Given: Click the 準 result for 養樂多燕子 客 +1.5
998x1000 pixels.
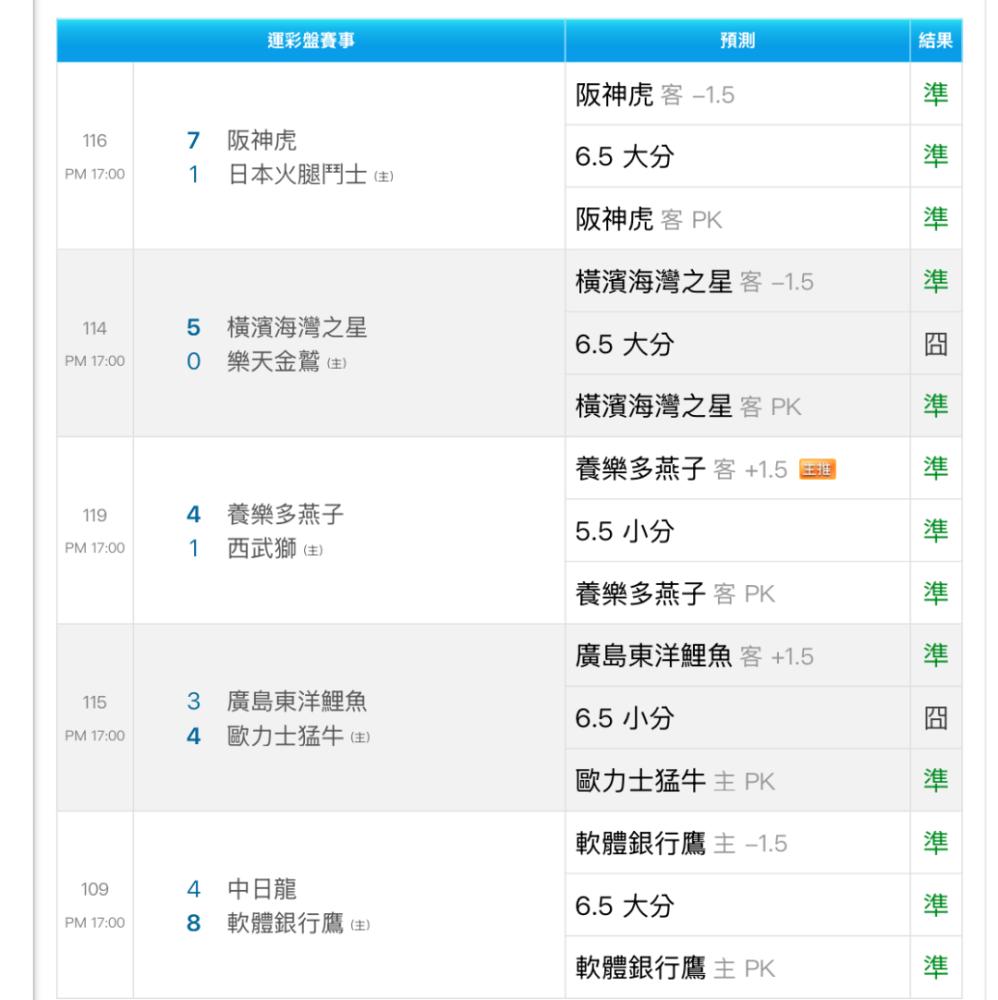Looking at the screenshot, I should coord(936,468).
